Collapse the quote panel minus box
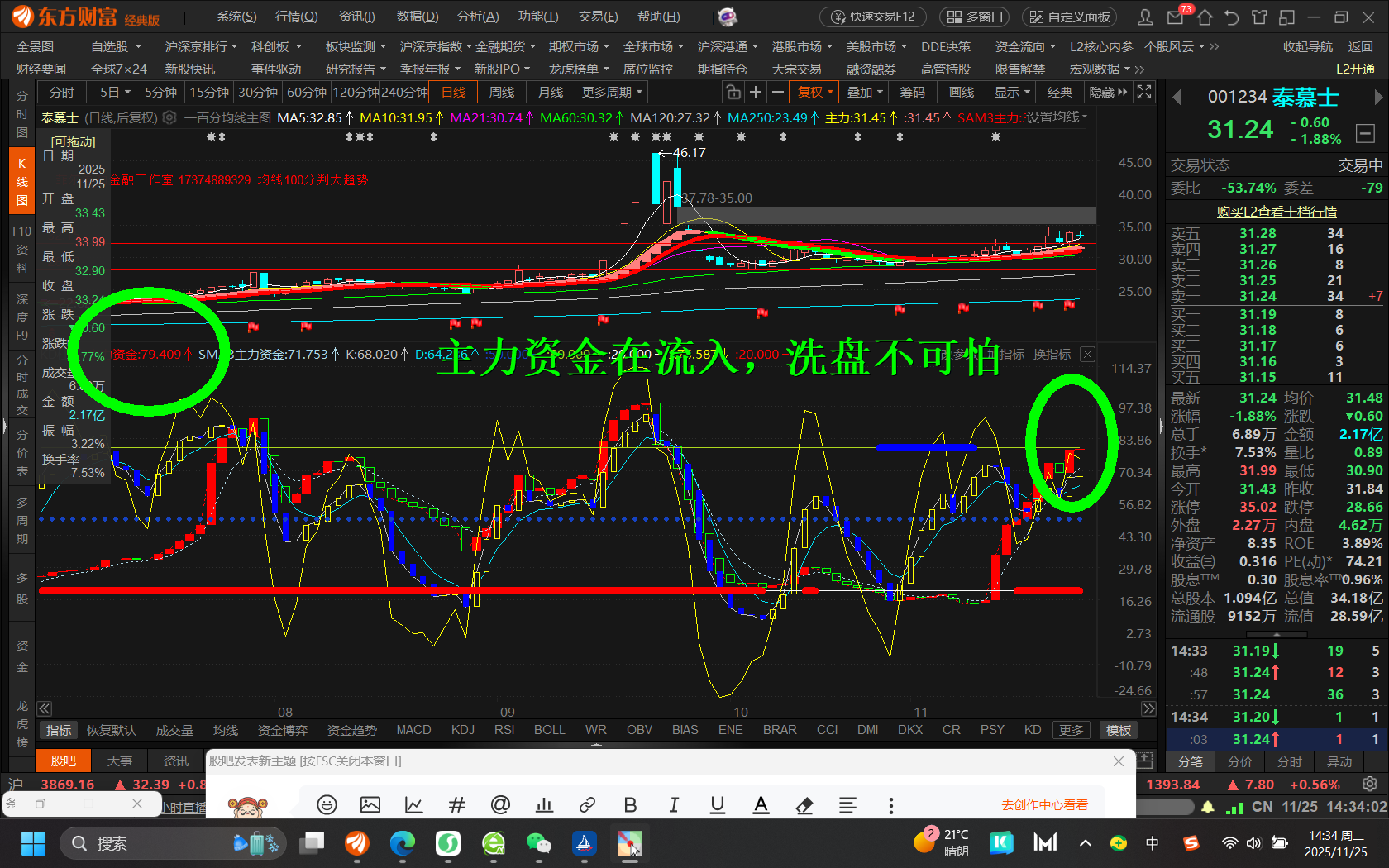The width and height of the screenshot is (1389, 868). (x=1366, y=132)
